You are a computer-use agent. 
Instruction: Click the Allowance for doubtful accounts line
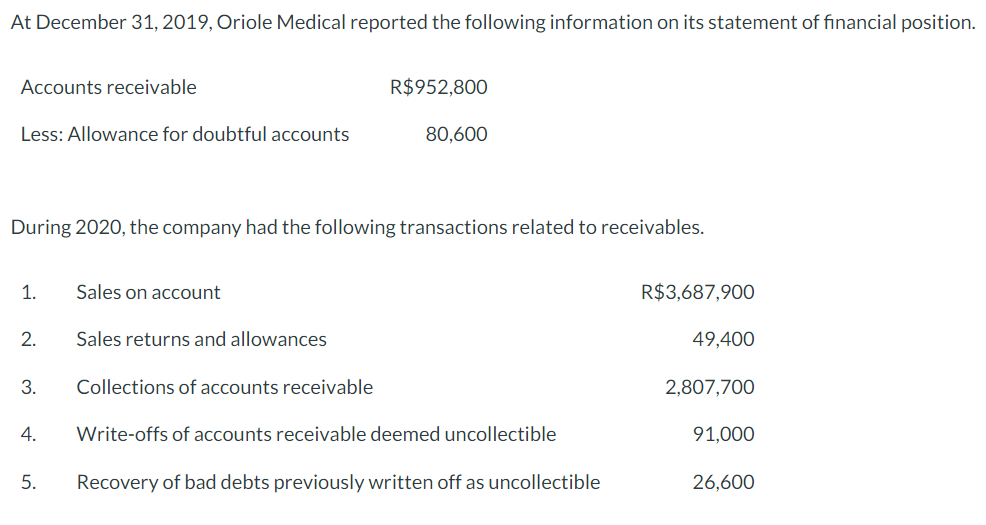click(x=185, y=134)
